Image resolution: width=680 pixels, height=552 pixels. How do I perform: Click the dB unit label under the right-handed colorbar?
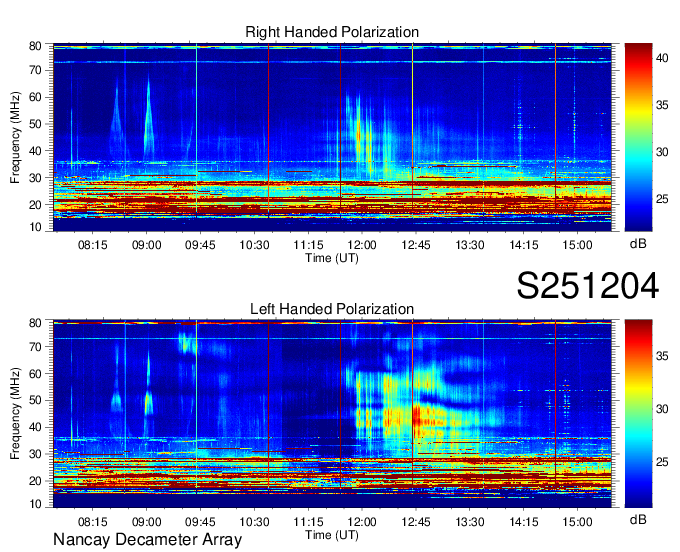click(637, 243)
